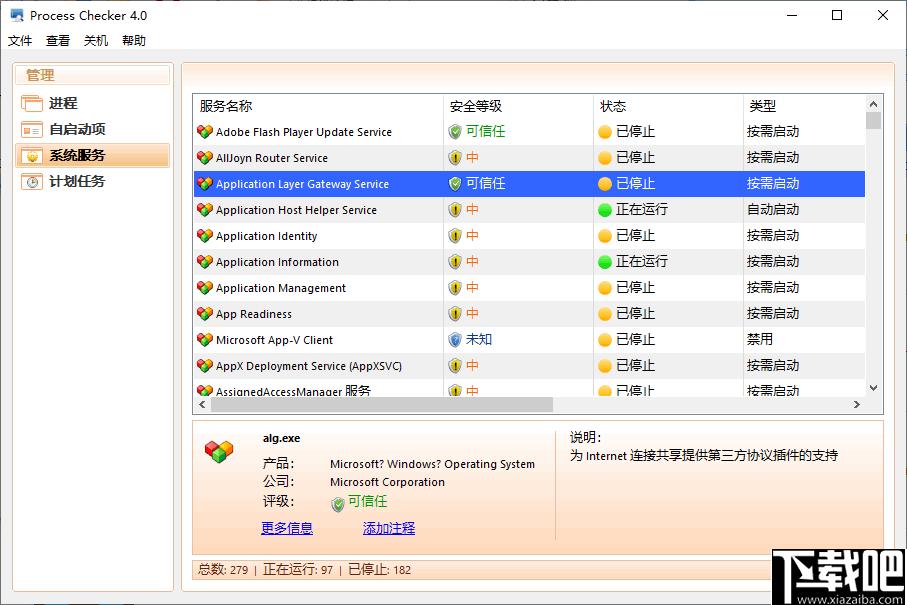Click green running dot for Application Information
The height and width of the screenshot is (605, 907).
[605, 262]
